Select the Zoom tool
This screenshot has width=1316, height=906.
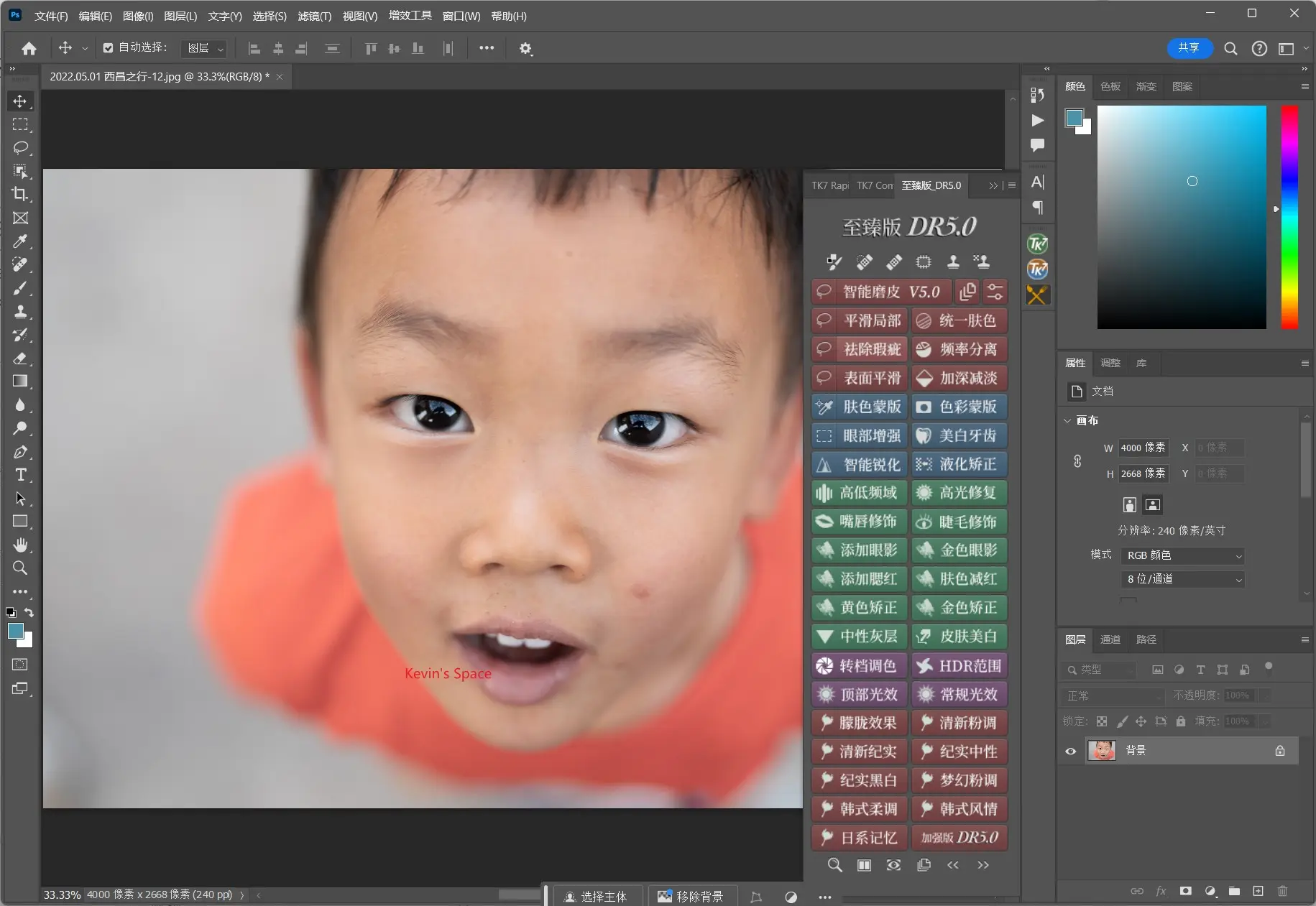(20, 568)
